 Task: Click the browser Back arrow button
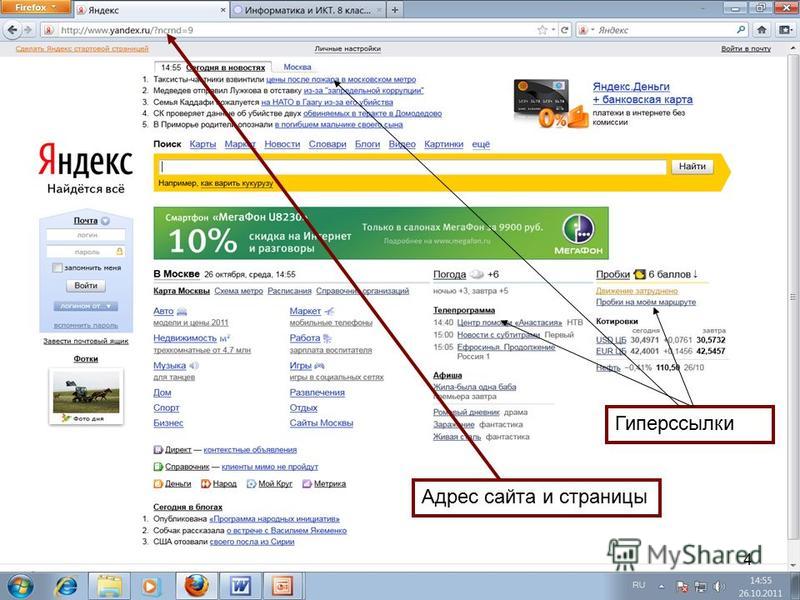[x=11, y=30]
